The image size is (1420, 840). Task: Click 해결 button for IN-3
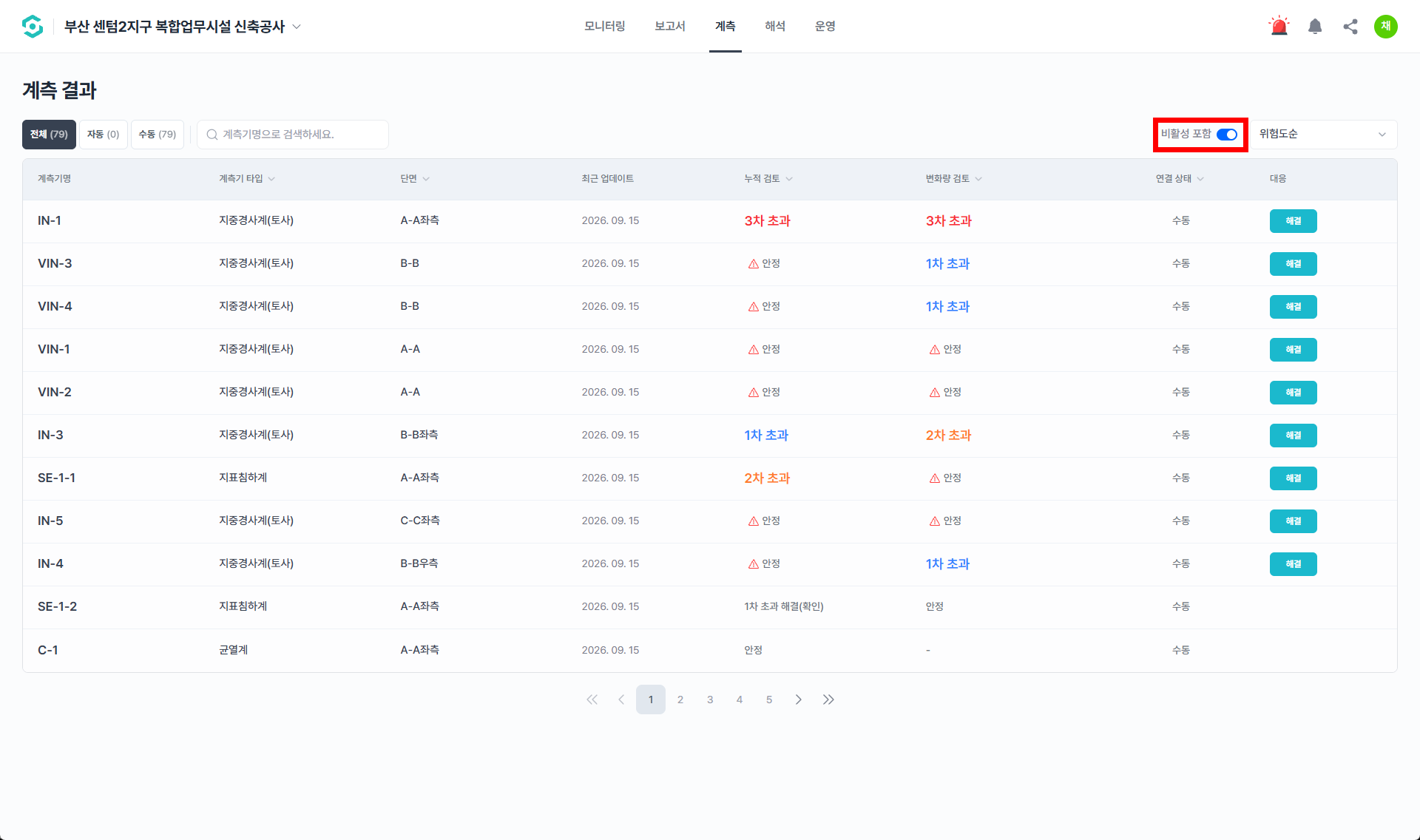pos(1294,436)
